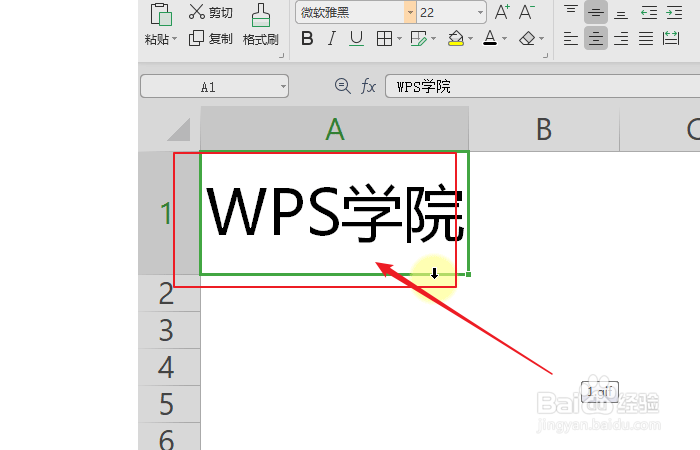700x450 pixels.
Task: Align text to top
Action: (x=571, y=12)
